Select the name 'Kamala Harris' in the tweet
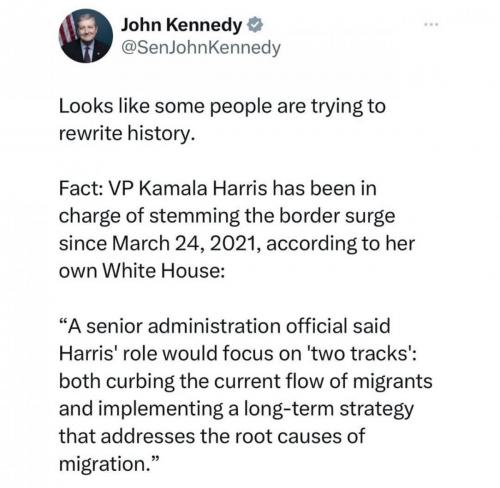The width and height of the screenshot is (500, 488). tap(203, 189)
